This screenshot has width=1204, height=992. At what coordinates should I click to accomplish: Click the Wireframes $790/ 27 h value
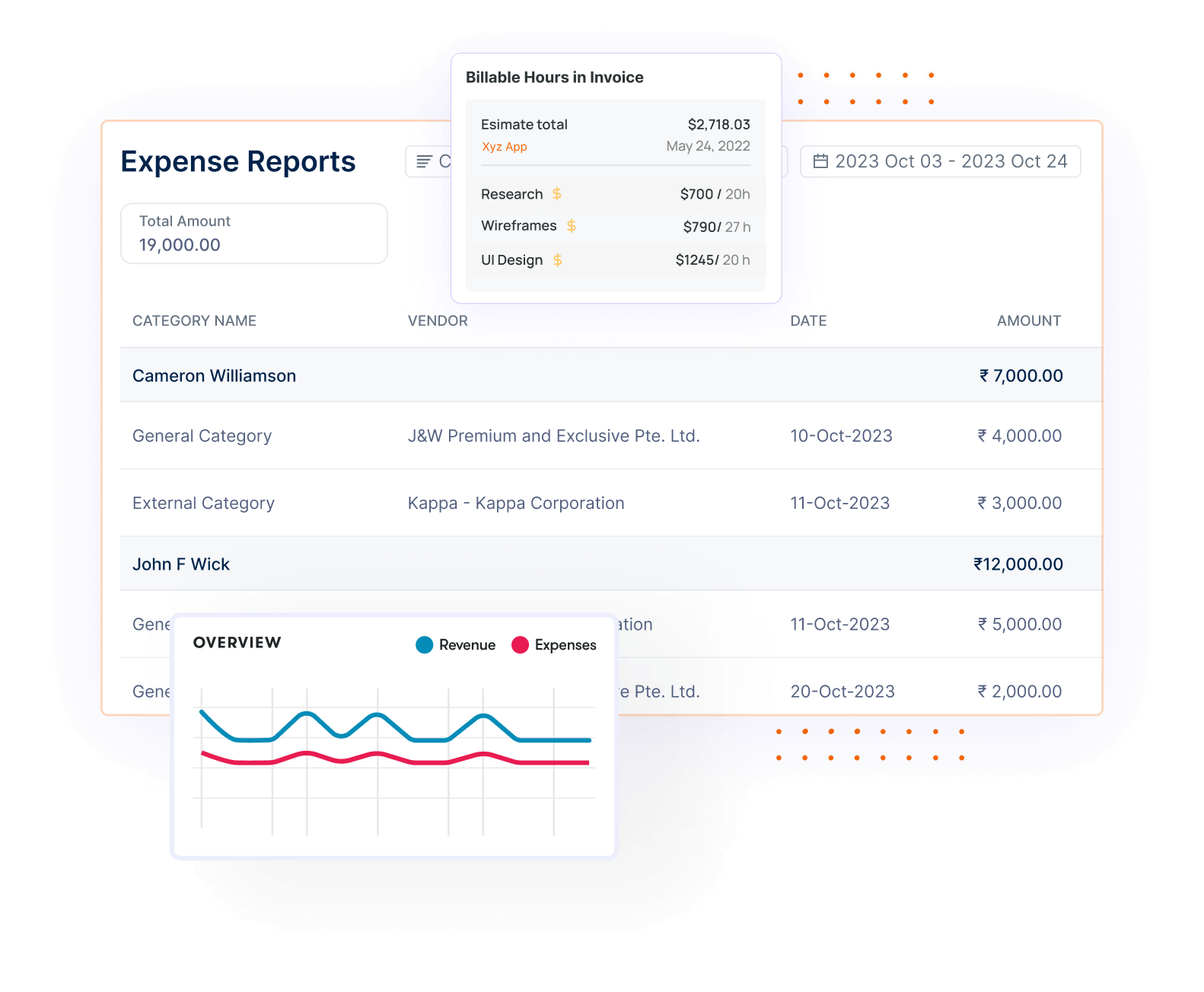[716, 227]
